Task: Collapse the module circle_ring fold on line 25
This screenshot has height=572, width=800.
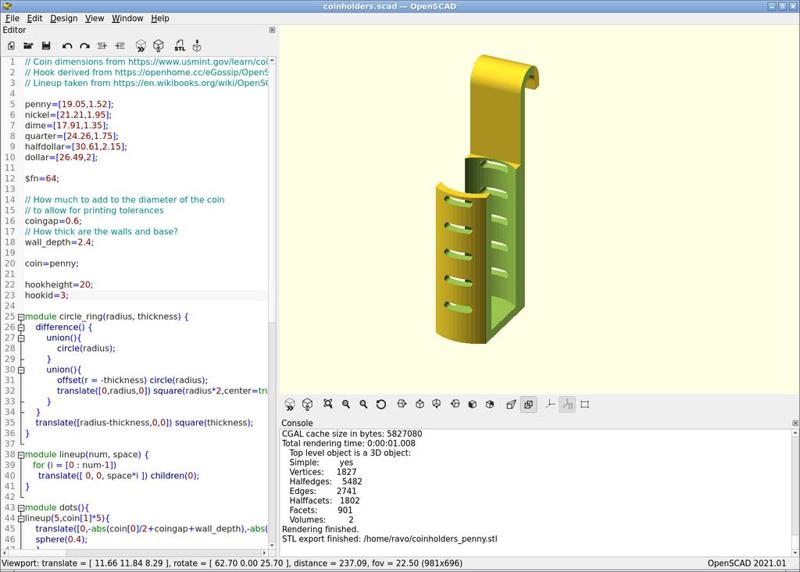Action: (21, 317)
